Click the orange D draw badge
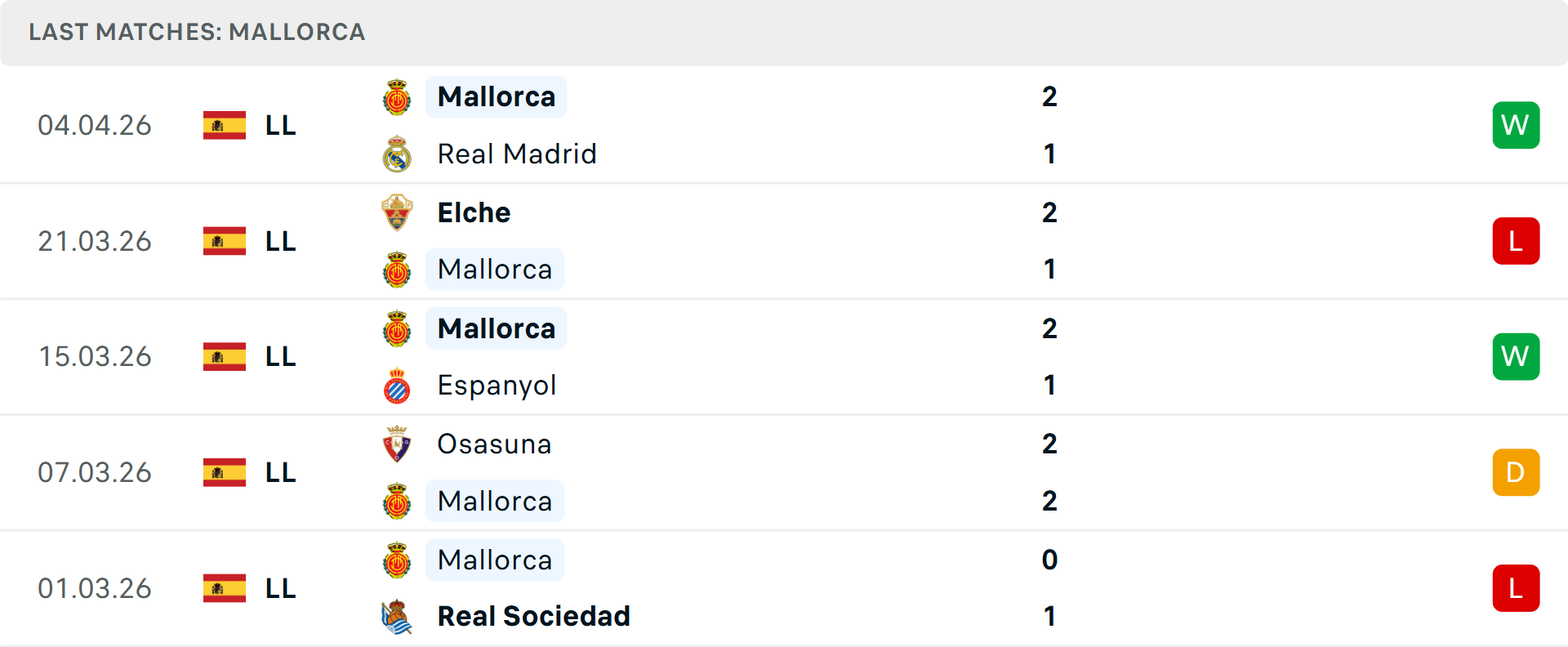This screenshot has height=647, width=1568. click(x=1516, y=472)
